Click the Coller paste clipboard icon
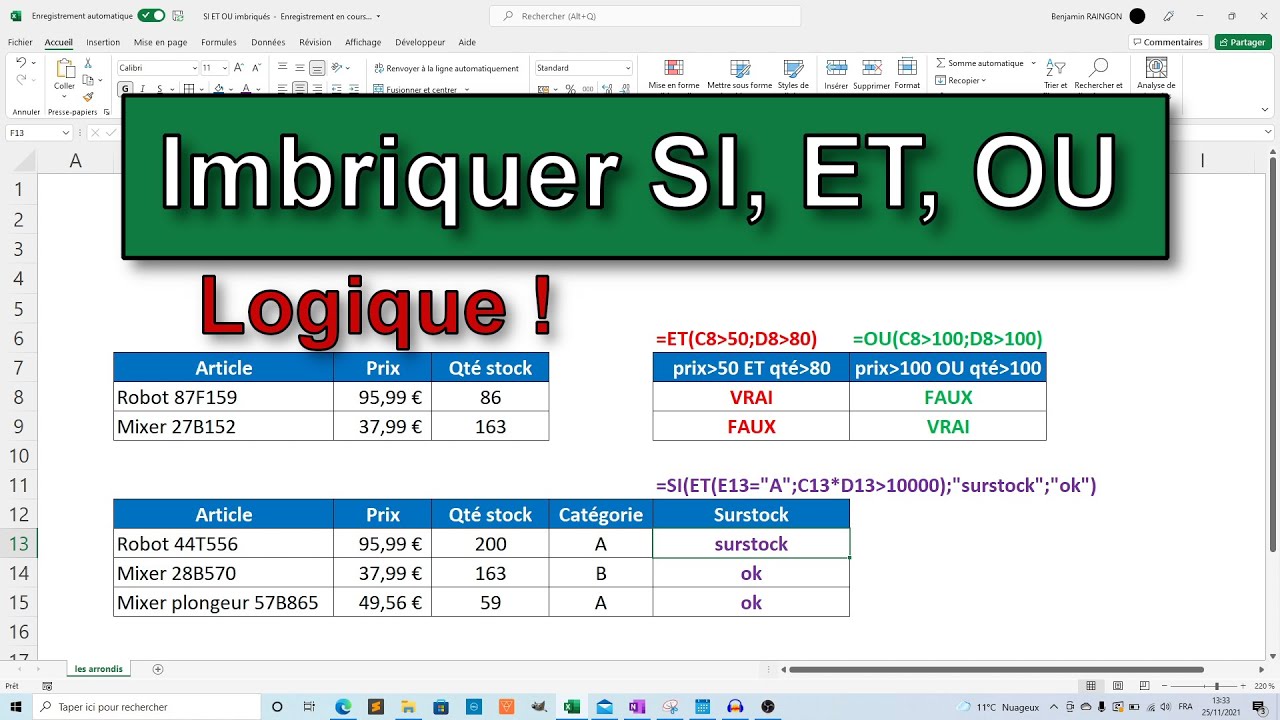The height and width of the screenshot is (720, 1280). [65, 69]
